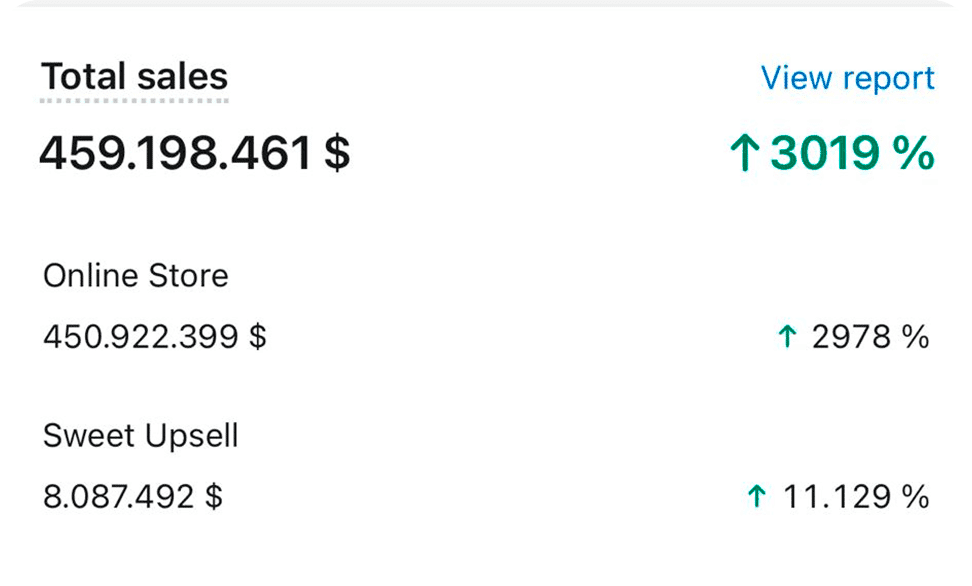Click the dollar sign after 450.922.399

point(258,337)
